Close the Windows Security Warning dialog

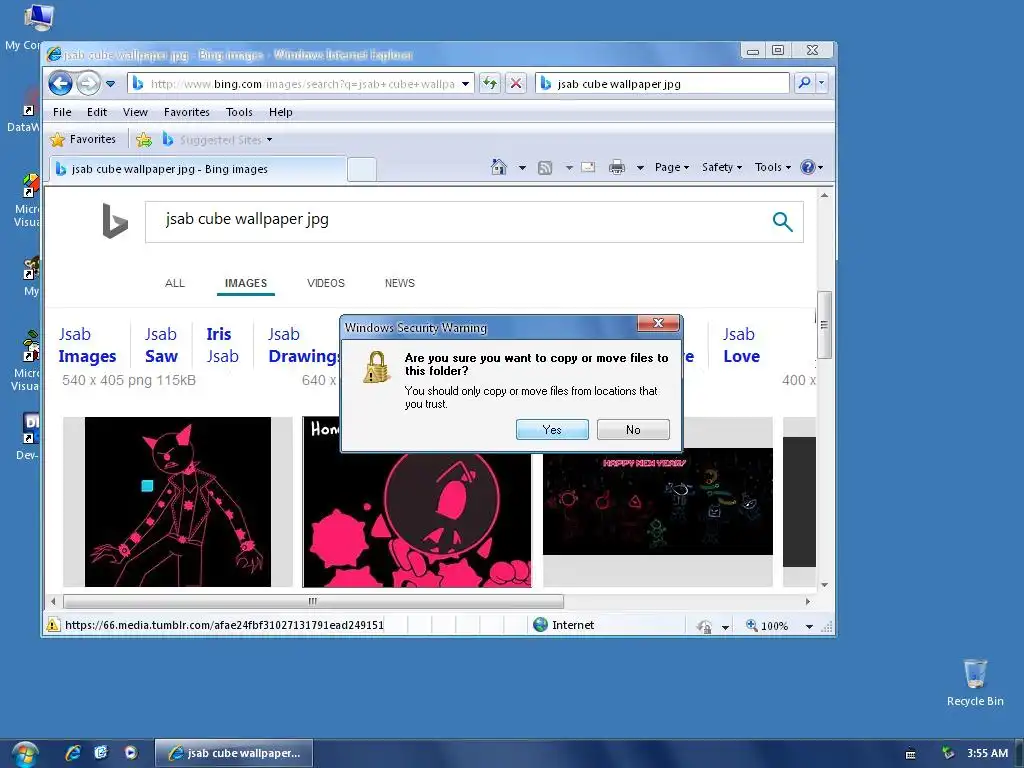pos(658,323)
